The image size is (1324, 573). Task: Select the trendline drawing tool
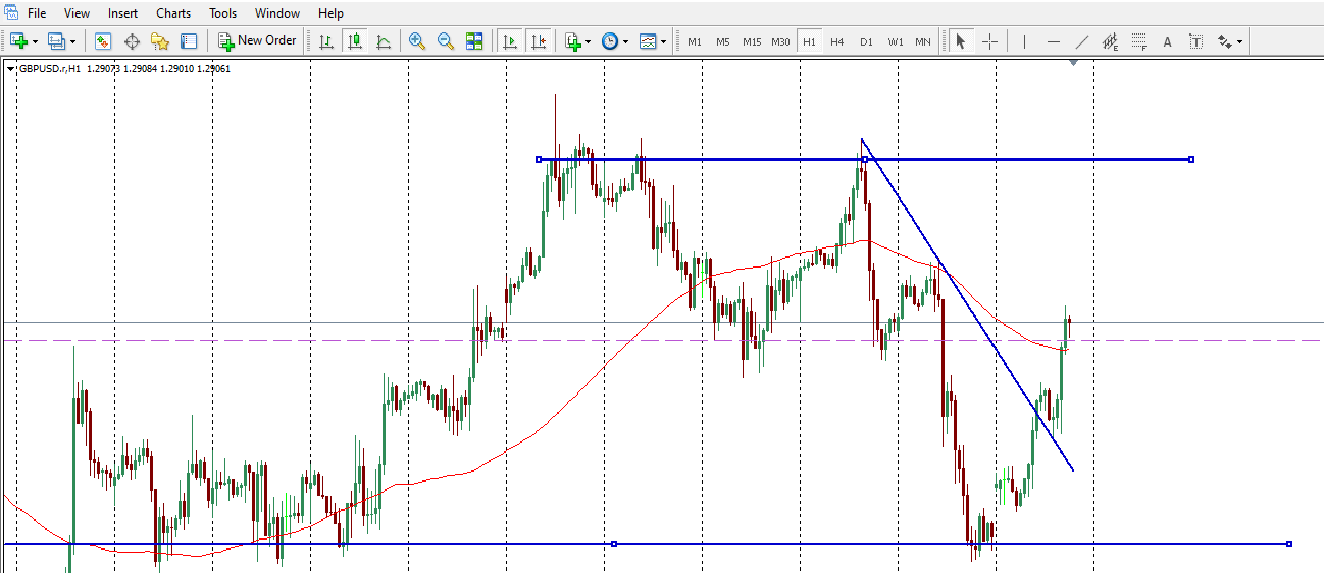(1081, 41)
